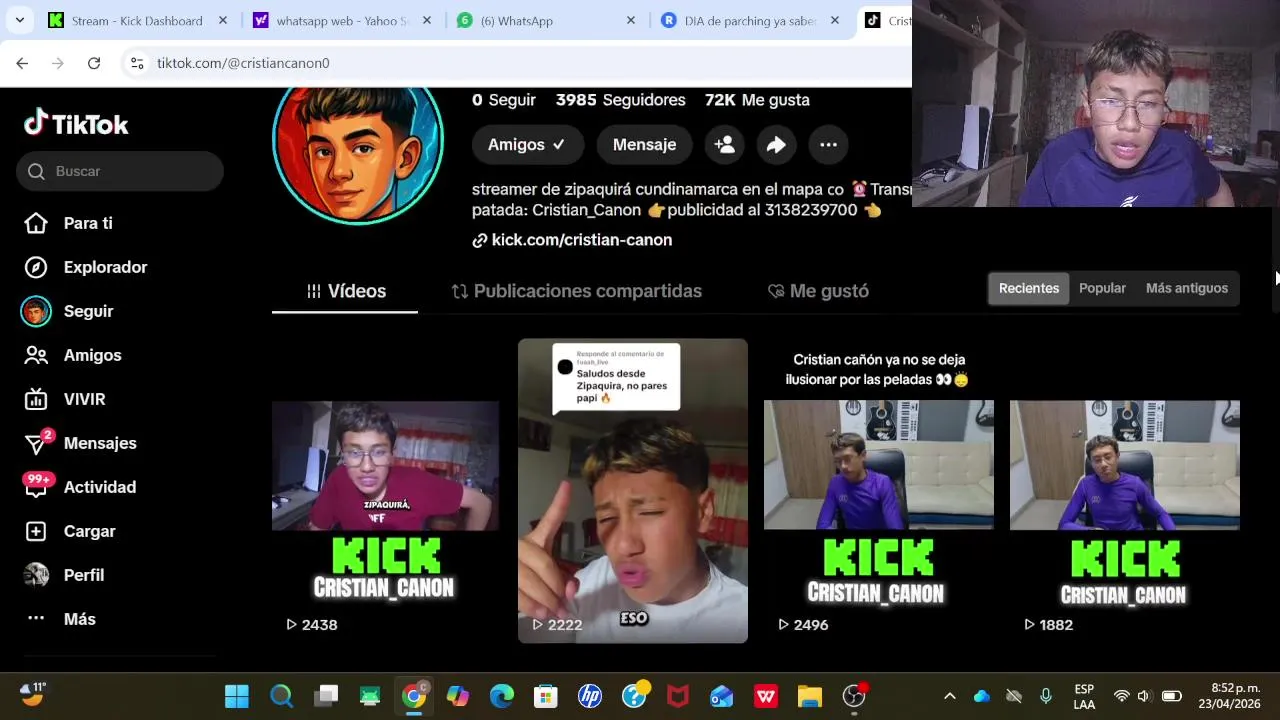Select the Popular sort option

pos(1102,288)
